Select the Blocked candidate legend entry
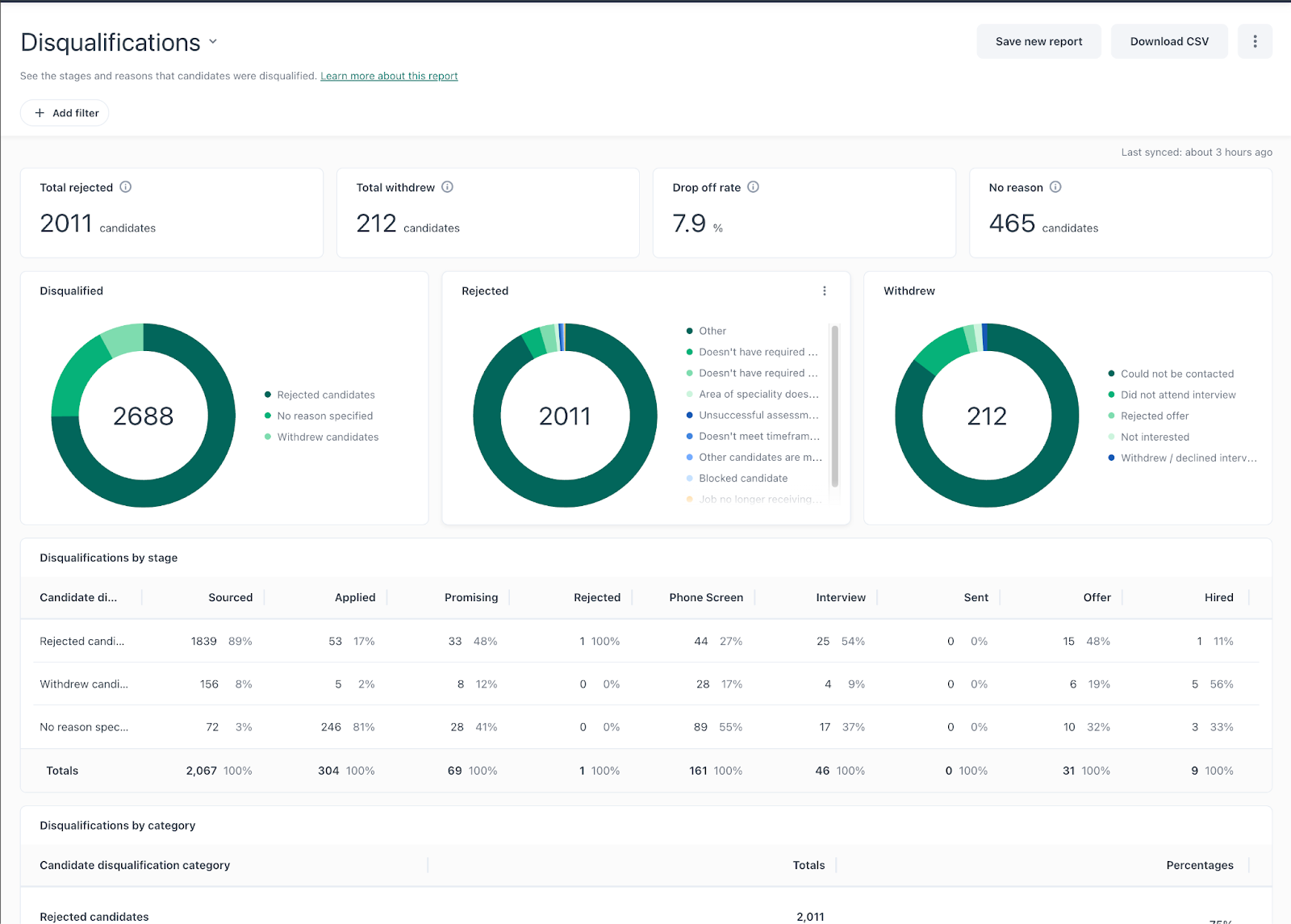 (x=742, y=479)
